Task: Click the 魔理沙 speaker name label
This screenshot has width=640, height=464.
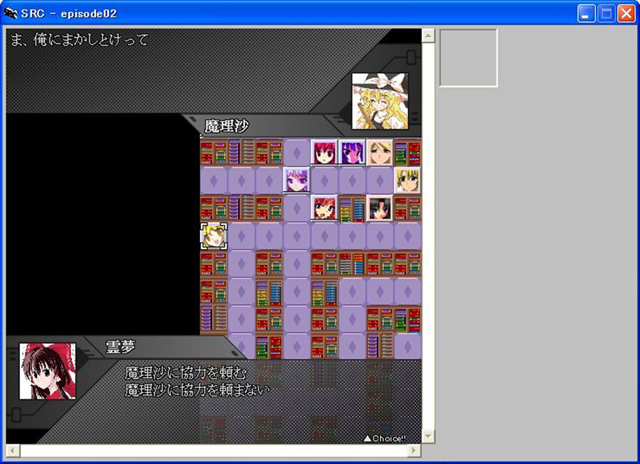Action: (x=226, y=126)
